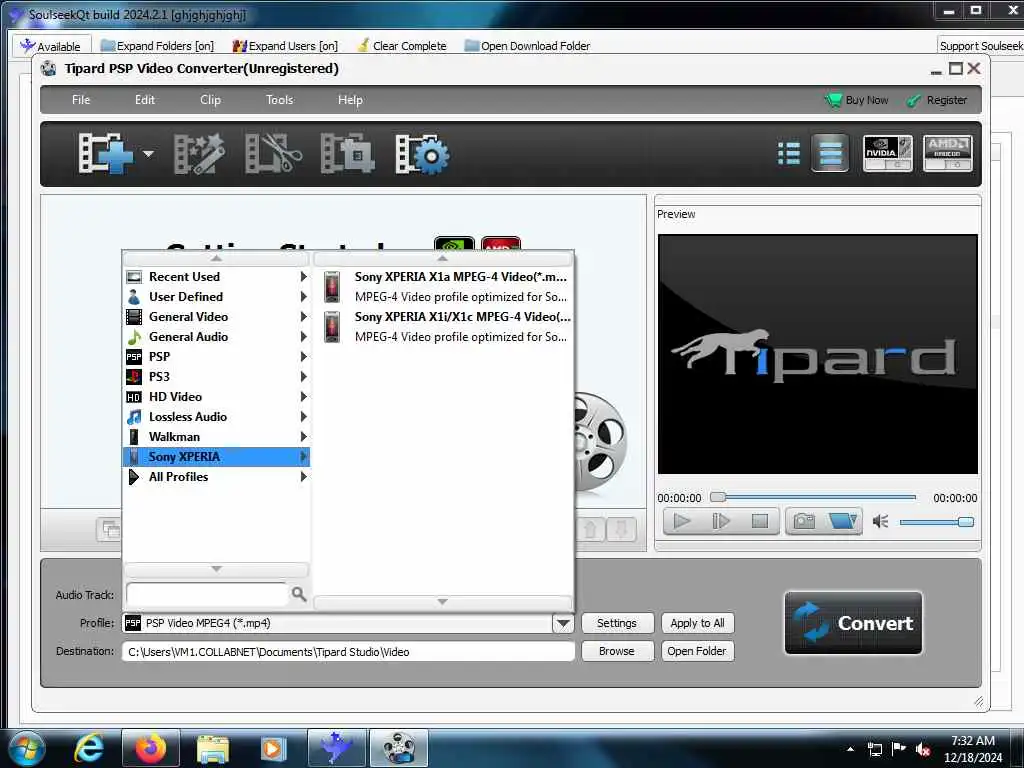The width and height of the screenshot is (1024, 768).
Task: Open Preferences gear film icon
Action: [x=423, y=154]
